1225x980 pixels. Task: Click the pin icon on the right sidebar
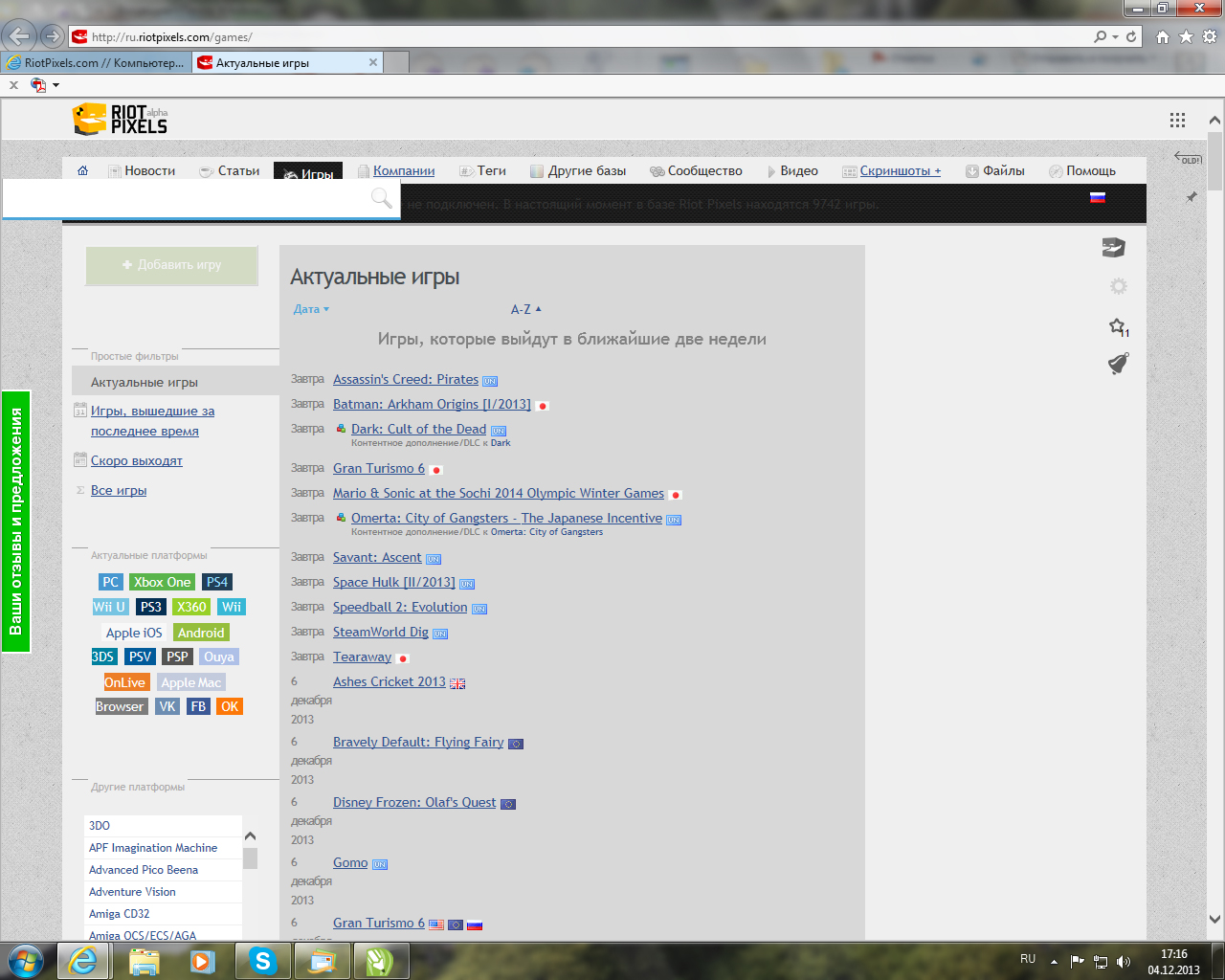click(x=1192, y=196)
